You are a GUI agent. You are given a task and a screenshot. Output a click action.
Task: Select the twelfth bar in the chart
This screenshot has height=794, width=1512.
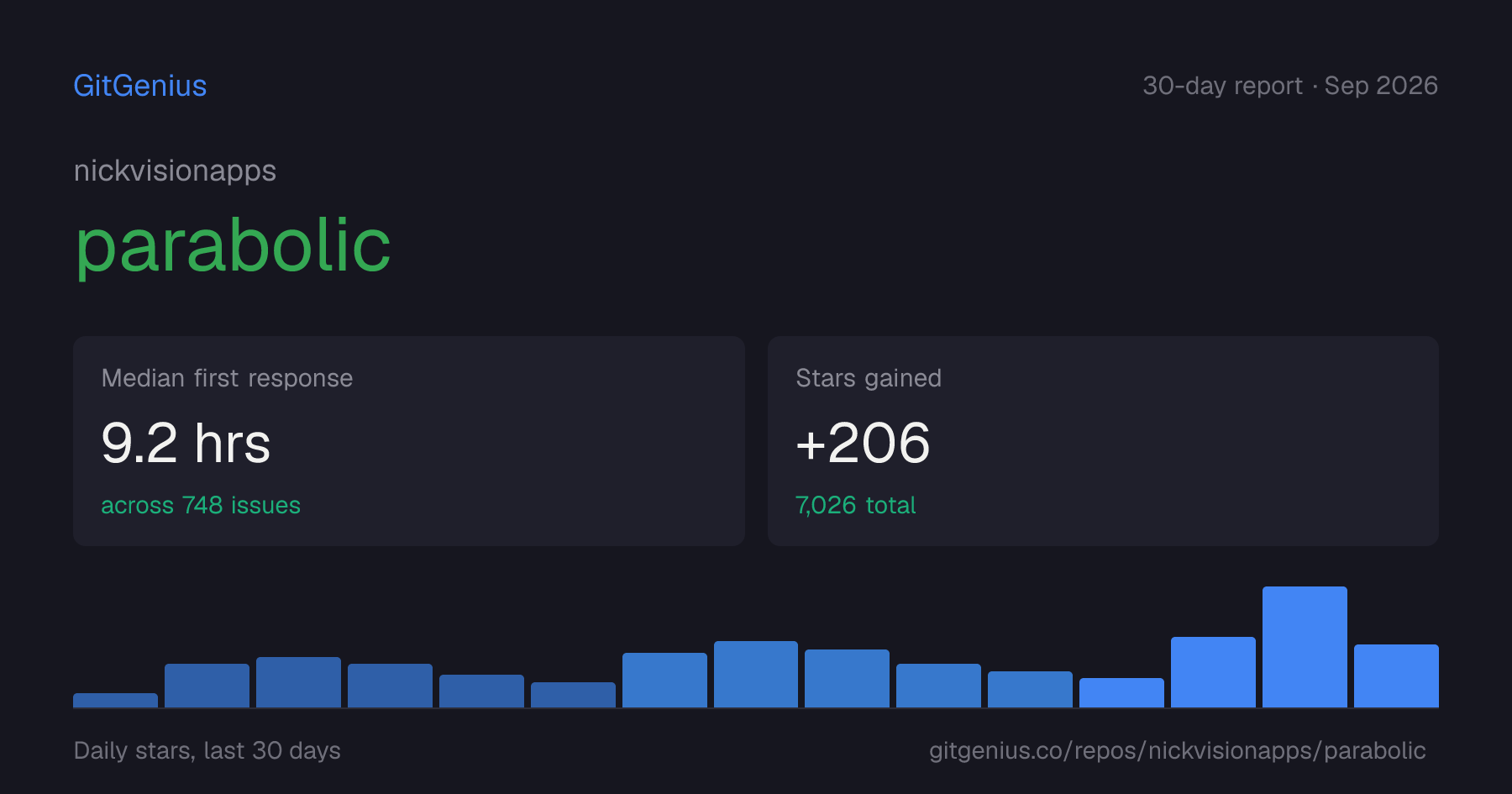[x=1121, y=692]
